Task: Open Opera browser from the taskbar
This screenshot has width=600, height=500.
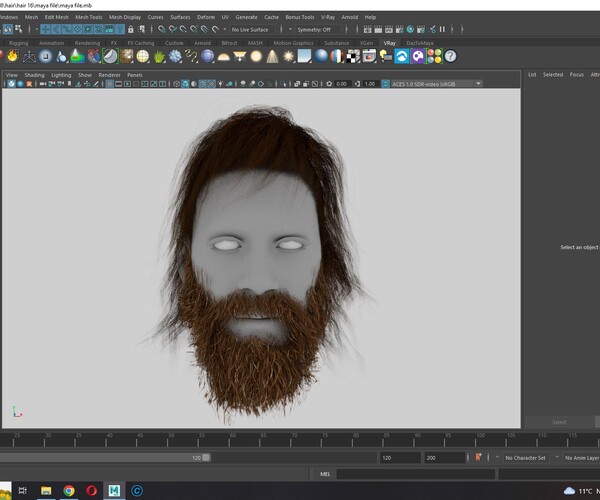Action: (x=91, y=490)
